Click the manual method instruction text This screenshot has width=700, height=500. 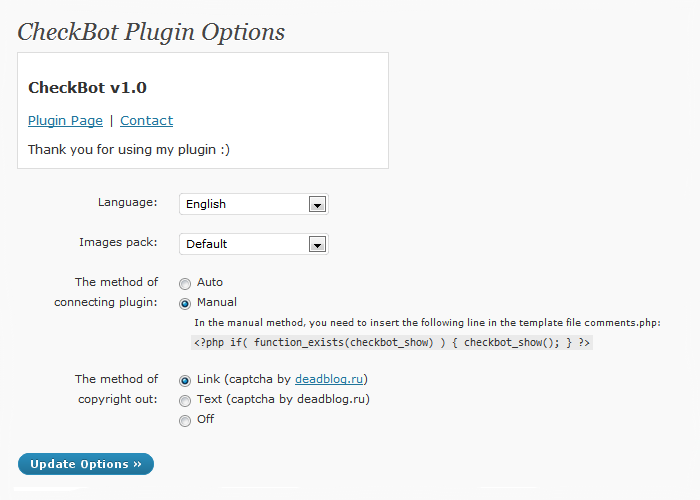[x=427, y=322]
